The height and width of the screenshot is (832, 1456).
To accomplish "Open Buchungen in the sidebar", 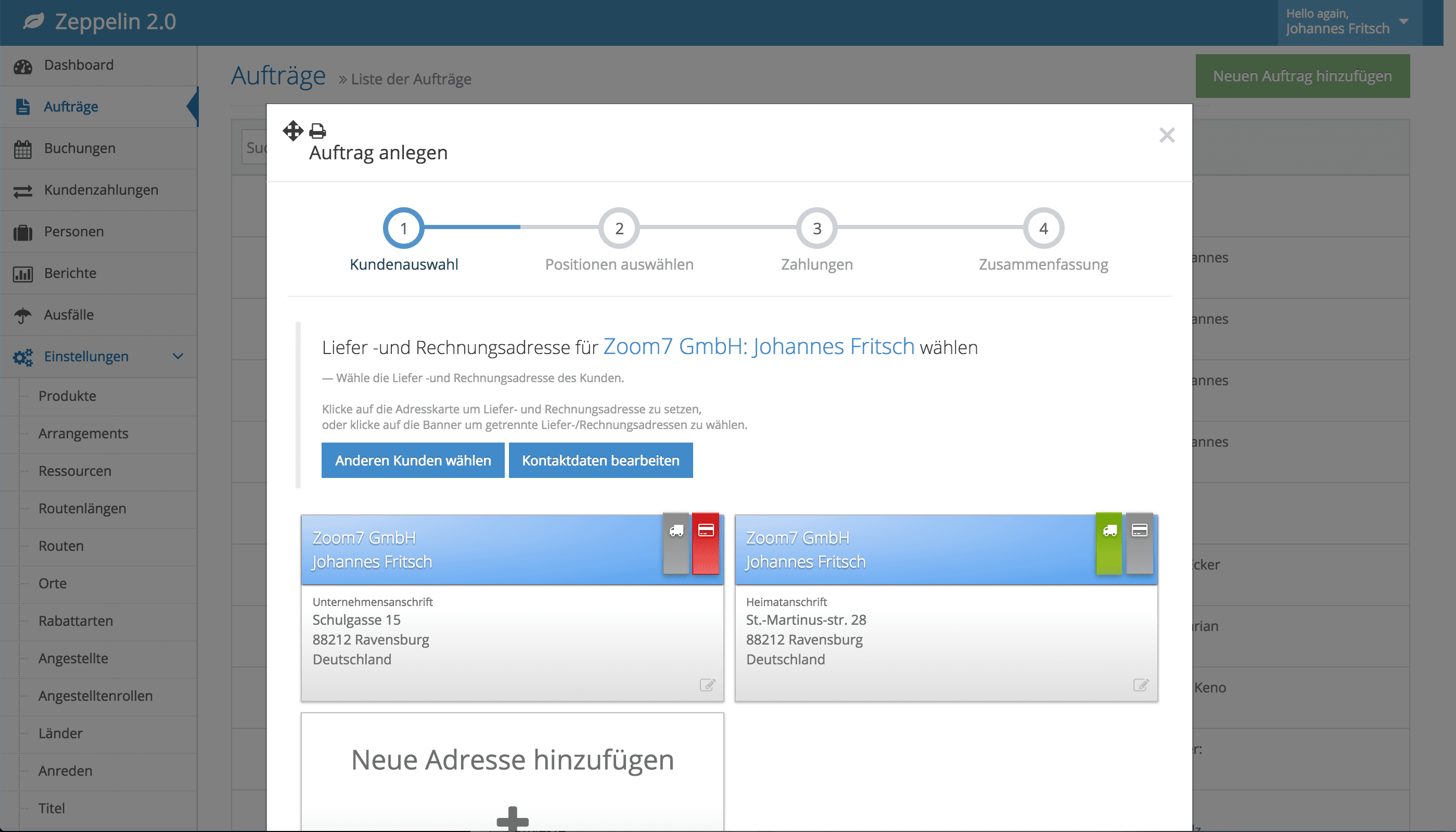I will coord(99,148).
